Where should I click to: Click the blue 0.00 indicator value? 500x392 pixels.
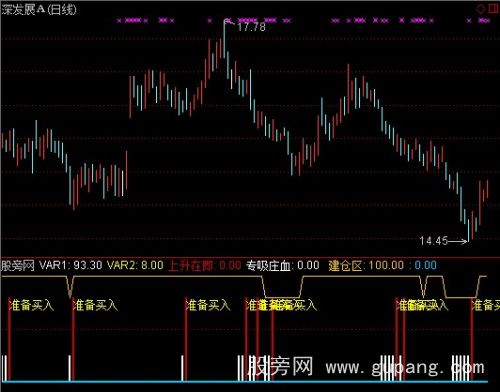(x=426, y=265)
